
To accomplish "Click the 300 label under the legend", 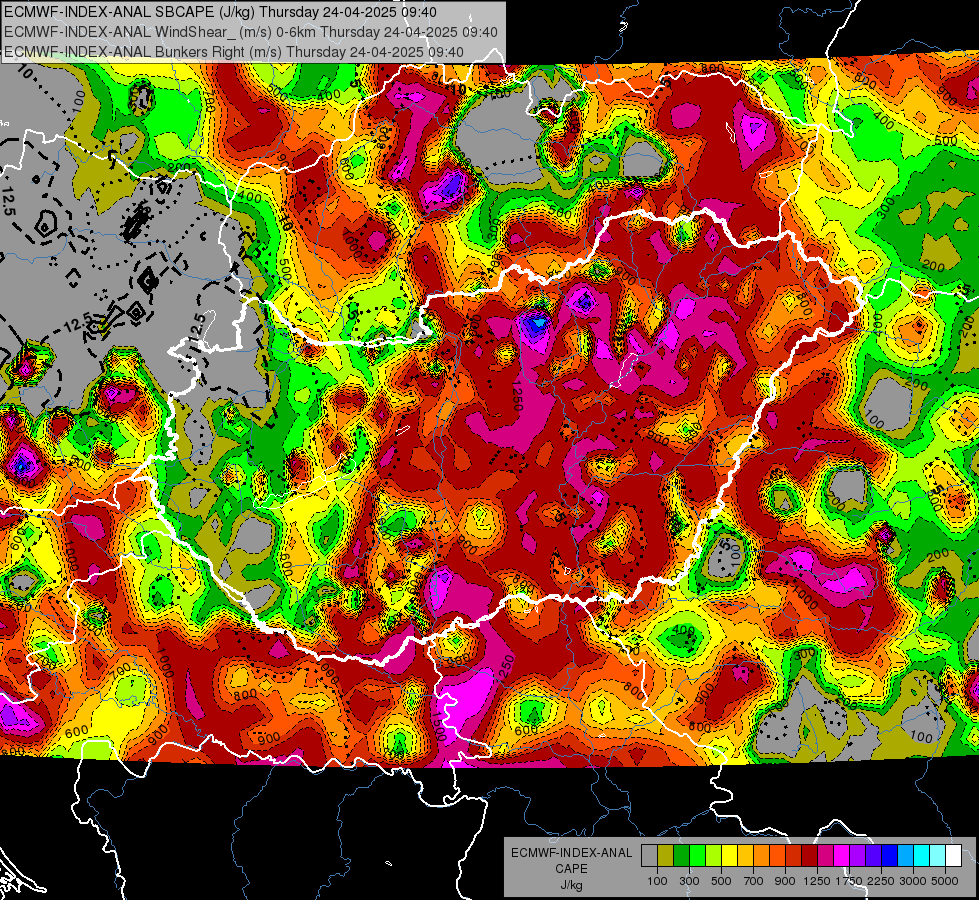I will (x=689, y=881).
